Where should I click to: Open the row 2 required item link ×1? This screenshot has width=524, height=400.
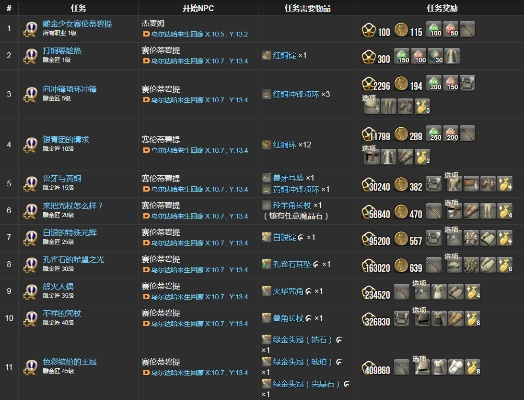click(284, 55)
